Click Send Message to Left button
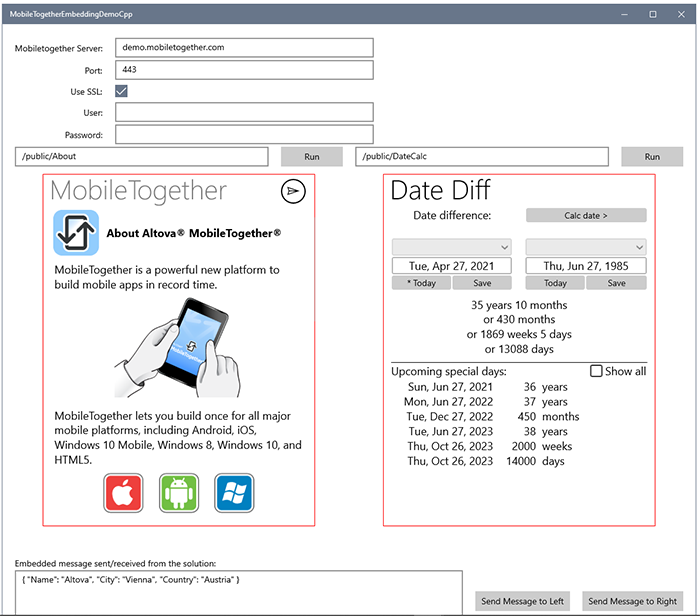Viewport: 700px width, 616px height. point(521,601)
